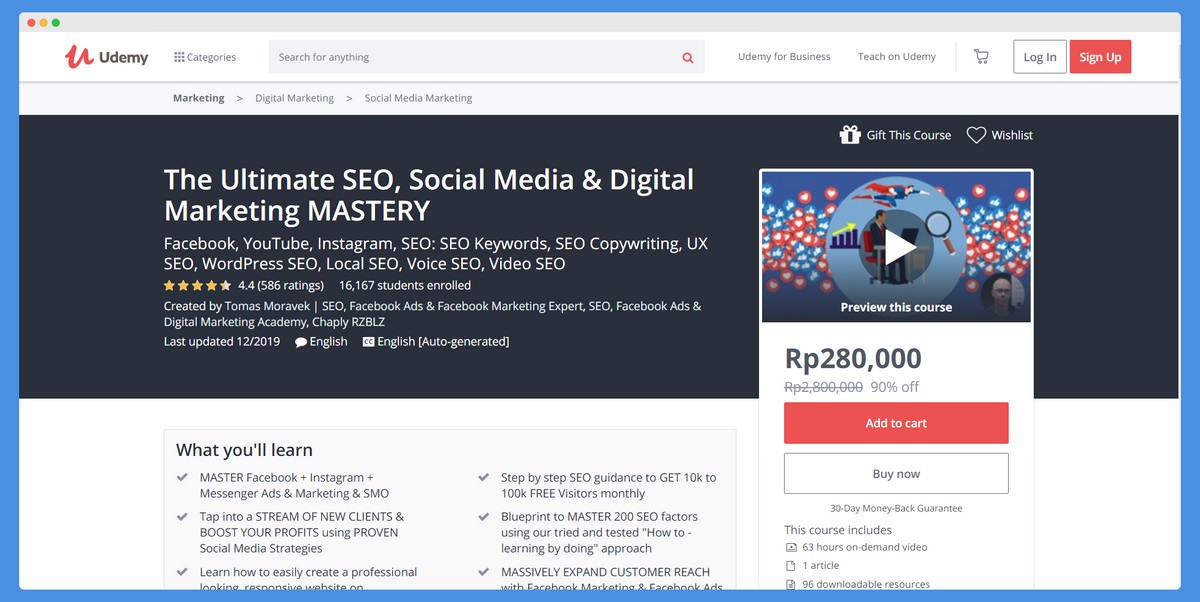Screen dimensions: 1200x602
Task: Click the Udemy logo
Action: click(x=106, y=57)
